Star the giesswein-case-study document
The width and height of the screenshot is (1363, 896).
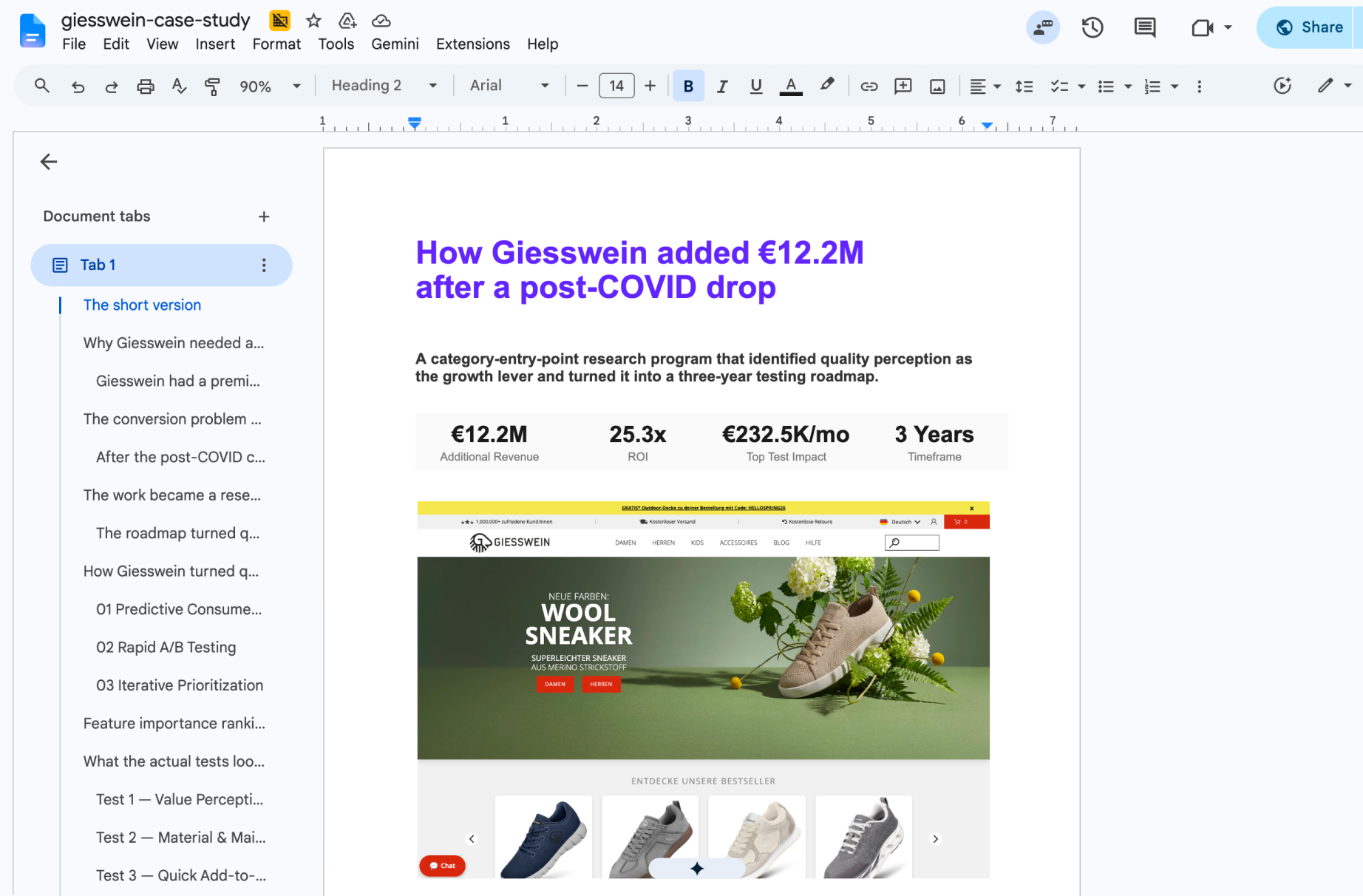point(313,21)
